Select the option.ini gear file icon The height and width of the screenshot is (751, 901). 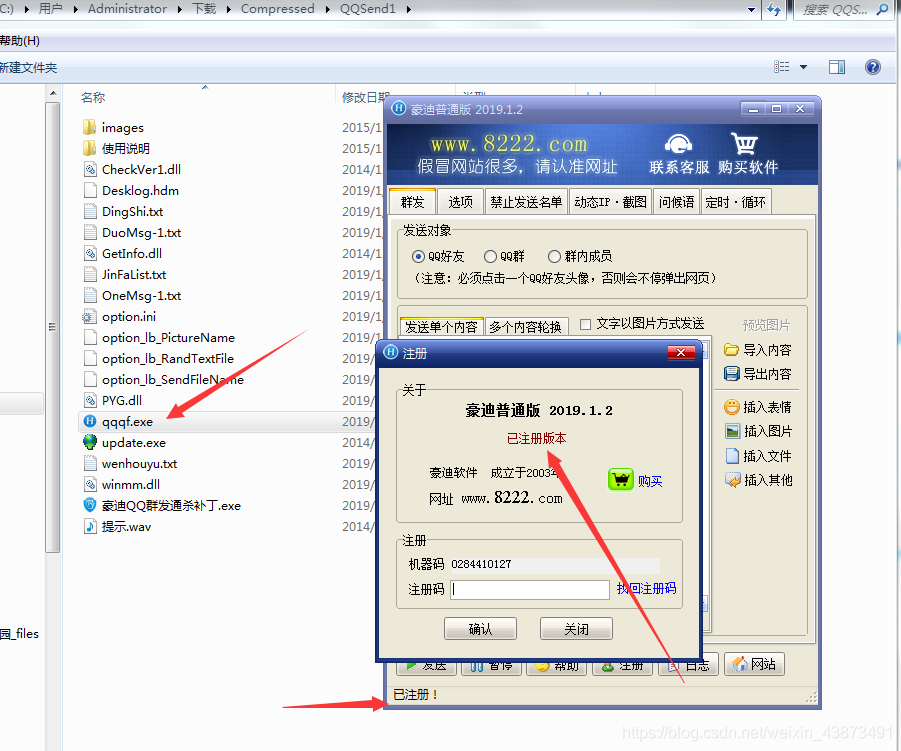tap(89, 316)
